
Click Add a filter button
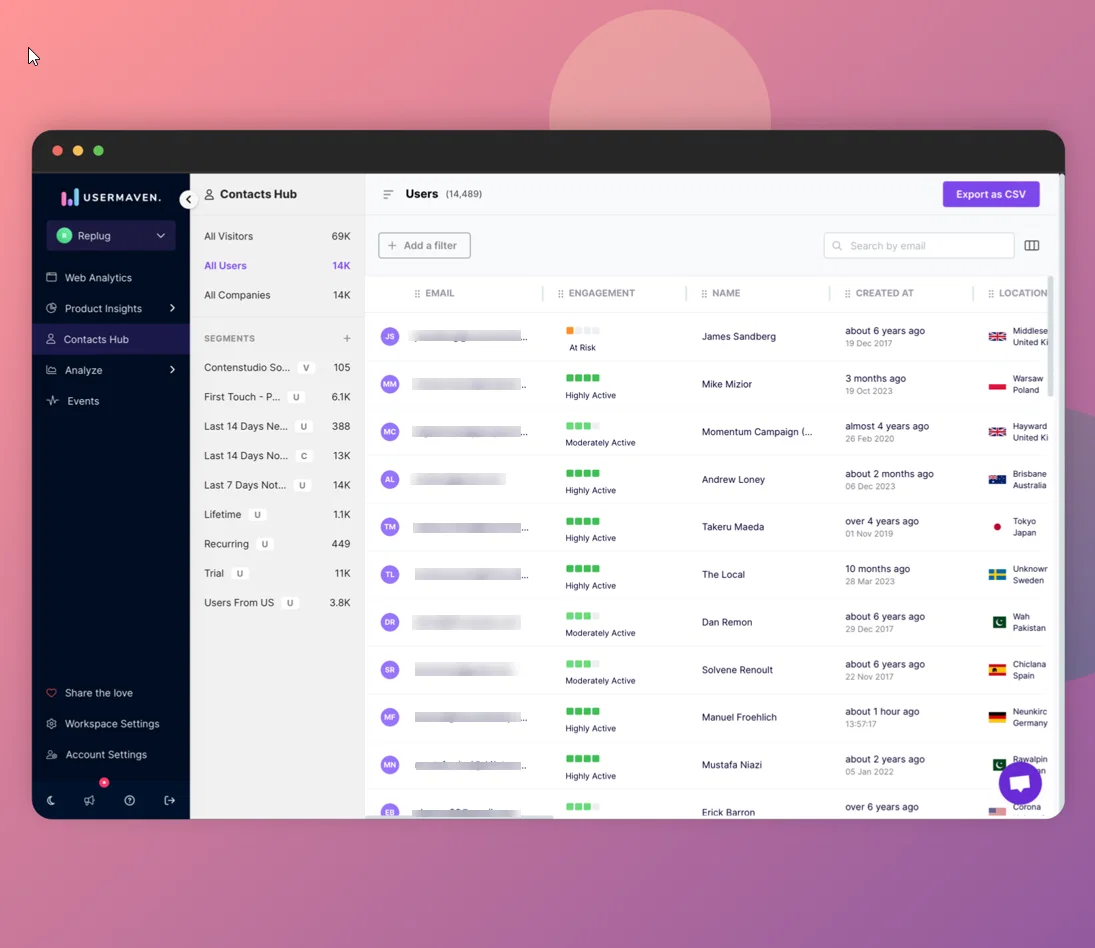pyautogui.click(x=424, y=246)
